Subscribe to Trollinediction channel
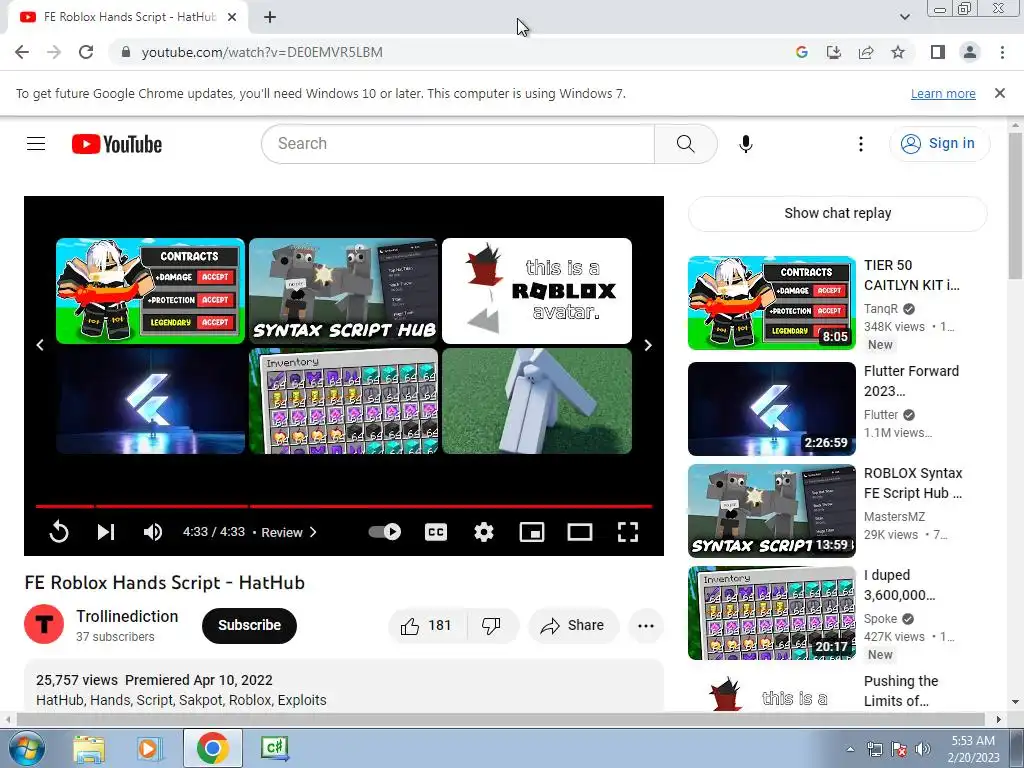1024x768 pixels. (249, 625)
